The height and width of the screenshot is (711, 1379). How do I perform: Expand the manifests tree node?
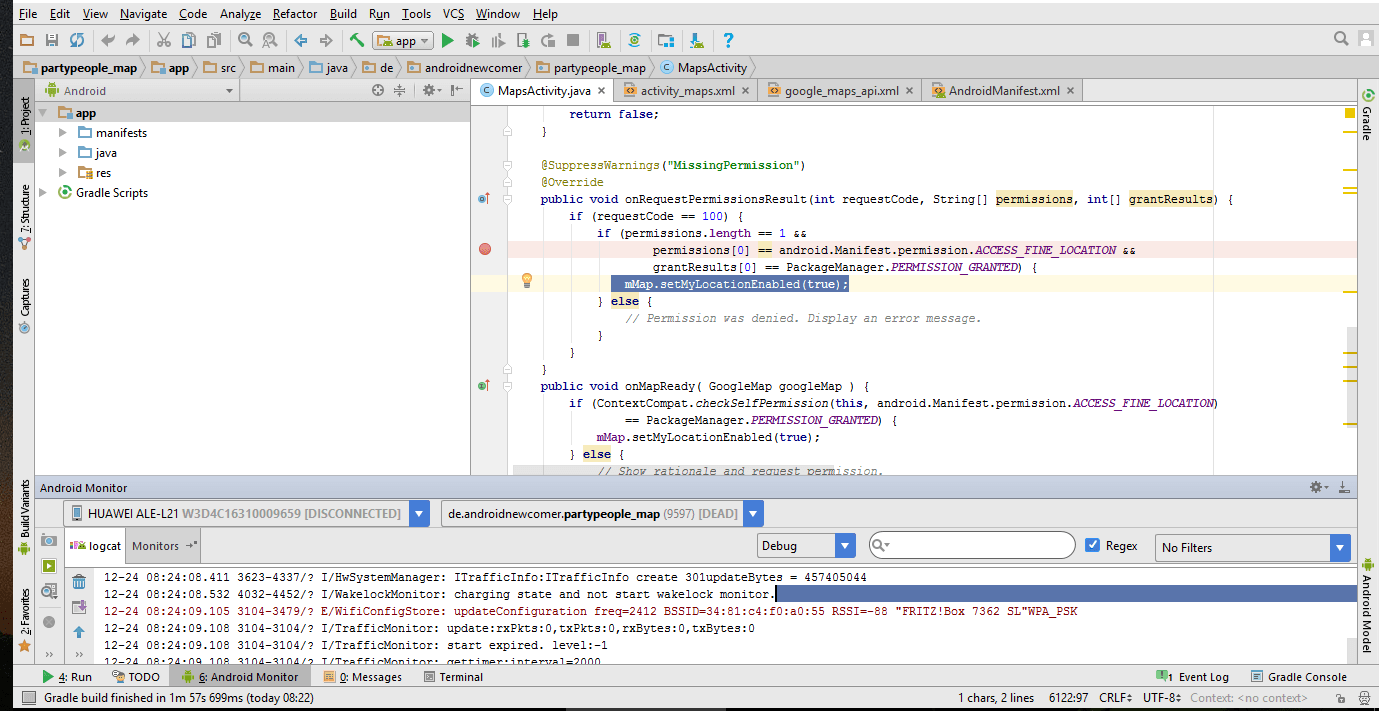pos(63,133)
